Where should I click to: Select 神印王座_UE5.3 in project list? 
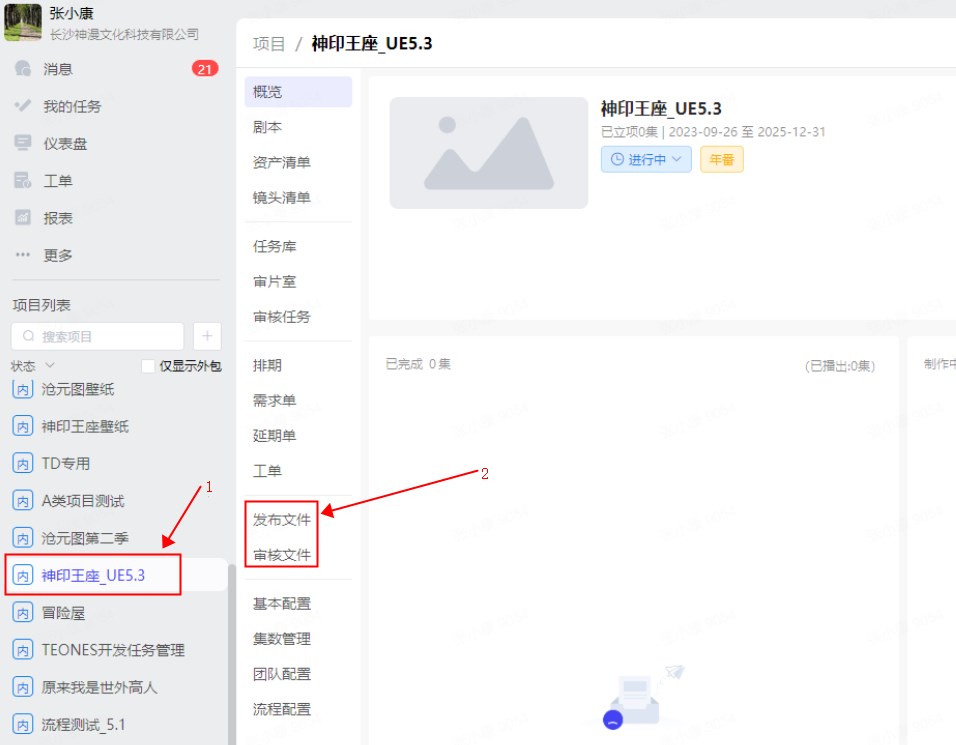click(x=93, y=575)
